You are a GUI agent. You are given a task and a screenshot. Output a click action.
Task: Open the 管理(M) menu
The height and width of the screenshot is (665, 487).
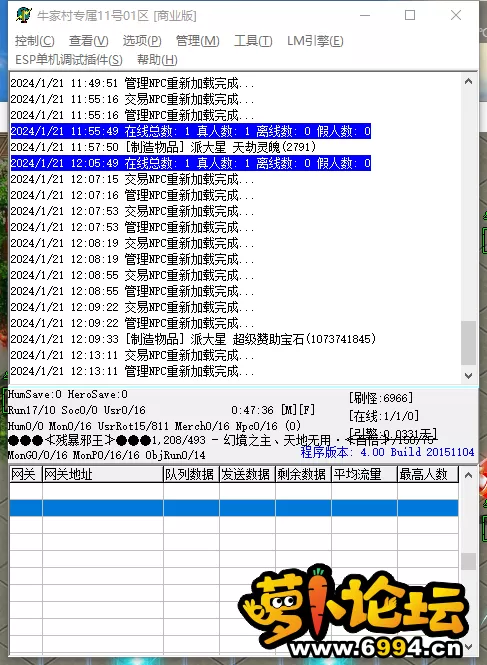[198, 41]
